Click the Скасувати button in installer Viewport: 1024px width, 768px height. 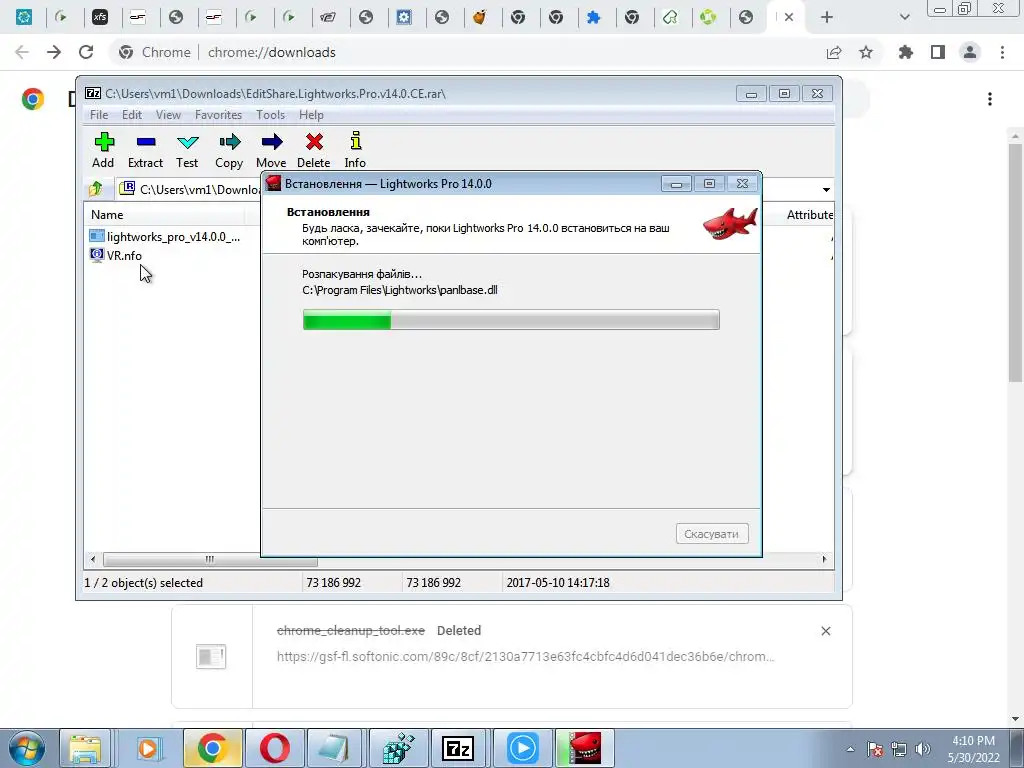[x=712, y=534]
